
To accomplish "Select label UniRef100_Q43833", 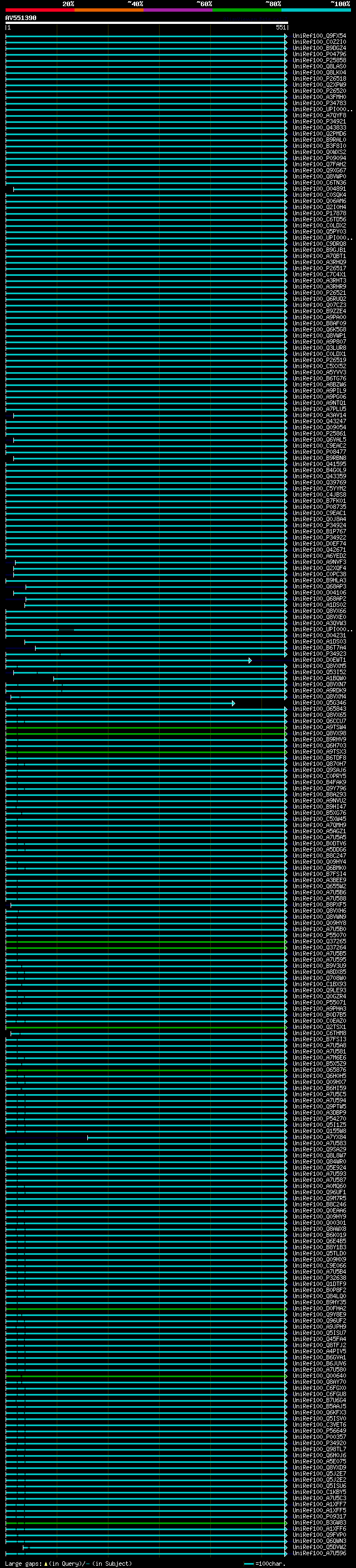I will 319,127.
